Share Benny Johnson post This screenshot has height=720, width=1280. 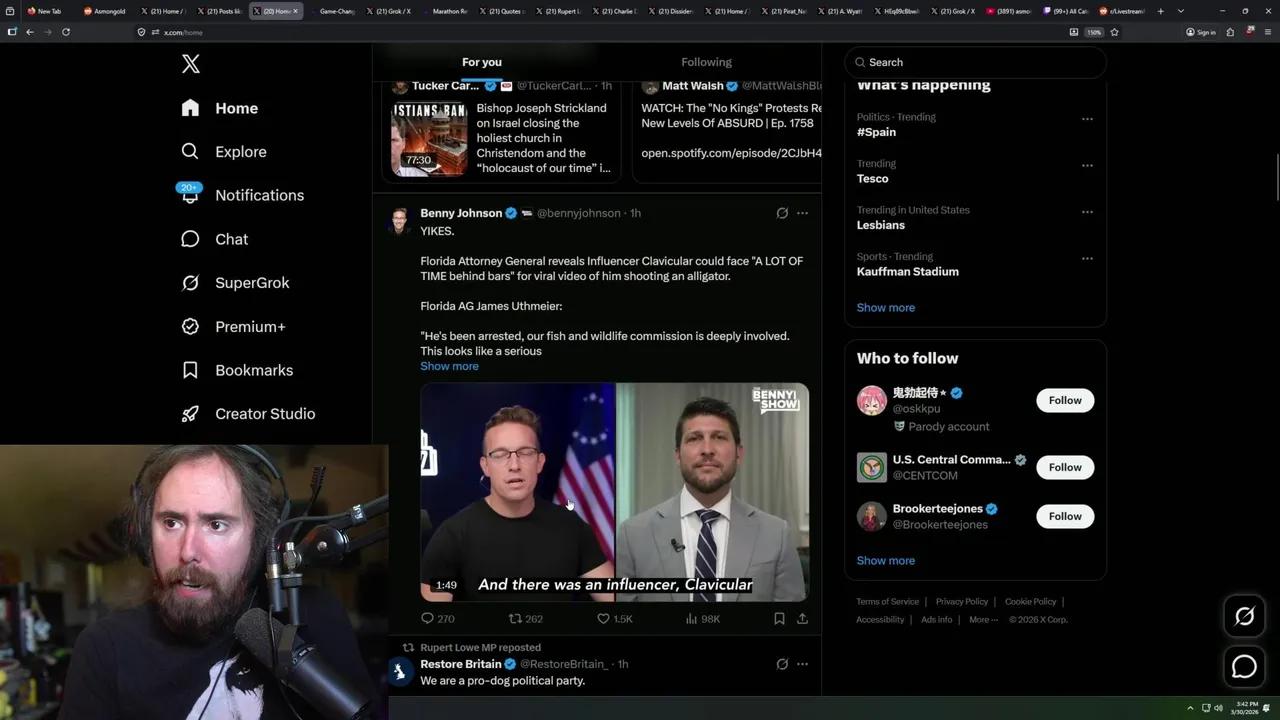pyautogui.click(x=802, y=619)
